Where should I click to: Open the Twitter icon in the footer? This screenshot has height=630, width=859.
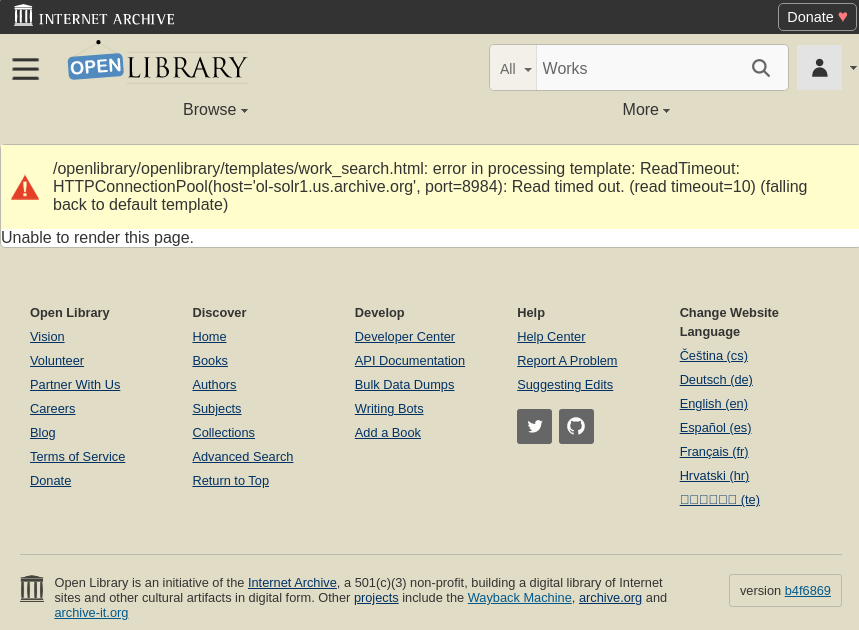(535, 426)
